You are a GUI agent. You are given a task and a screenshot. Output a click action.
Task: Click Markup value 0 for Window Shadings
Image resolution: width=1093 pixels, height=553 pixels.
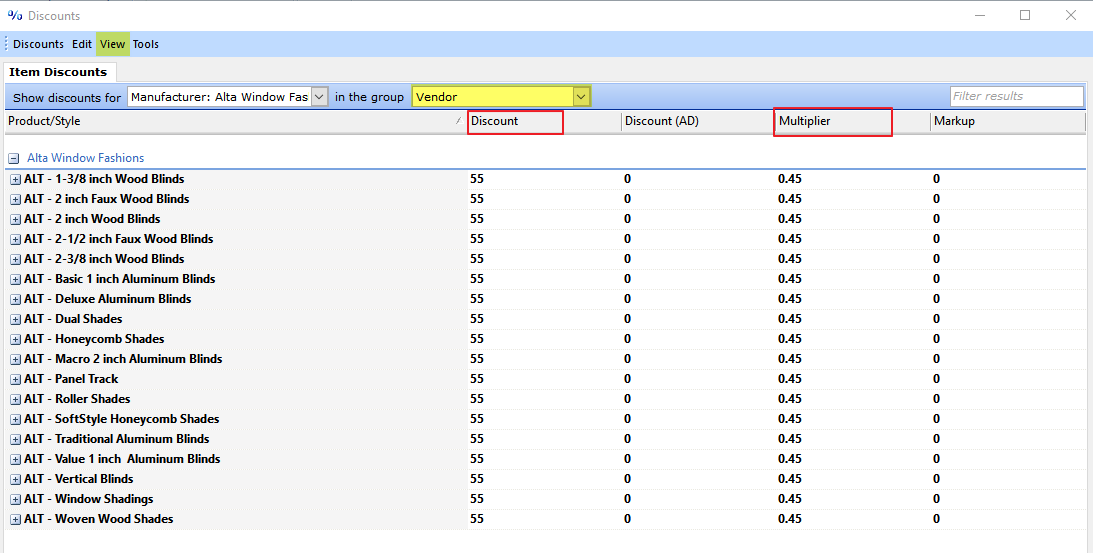(936, 499)
